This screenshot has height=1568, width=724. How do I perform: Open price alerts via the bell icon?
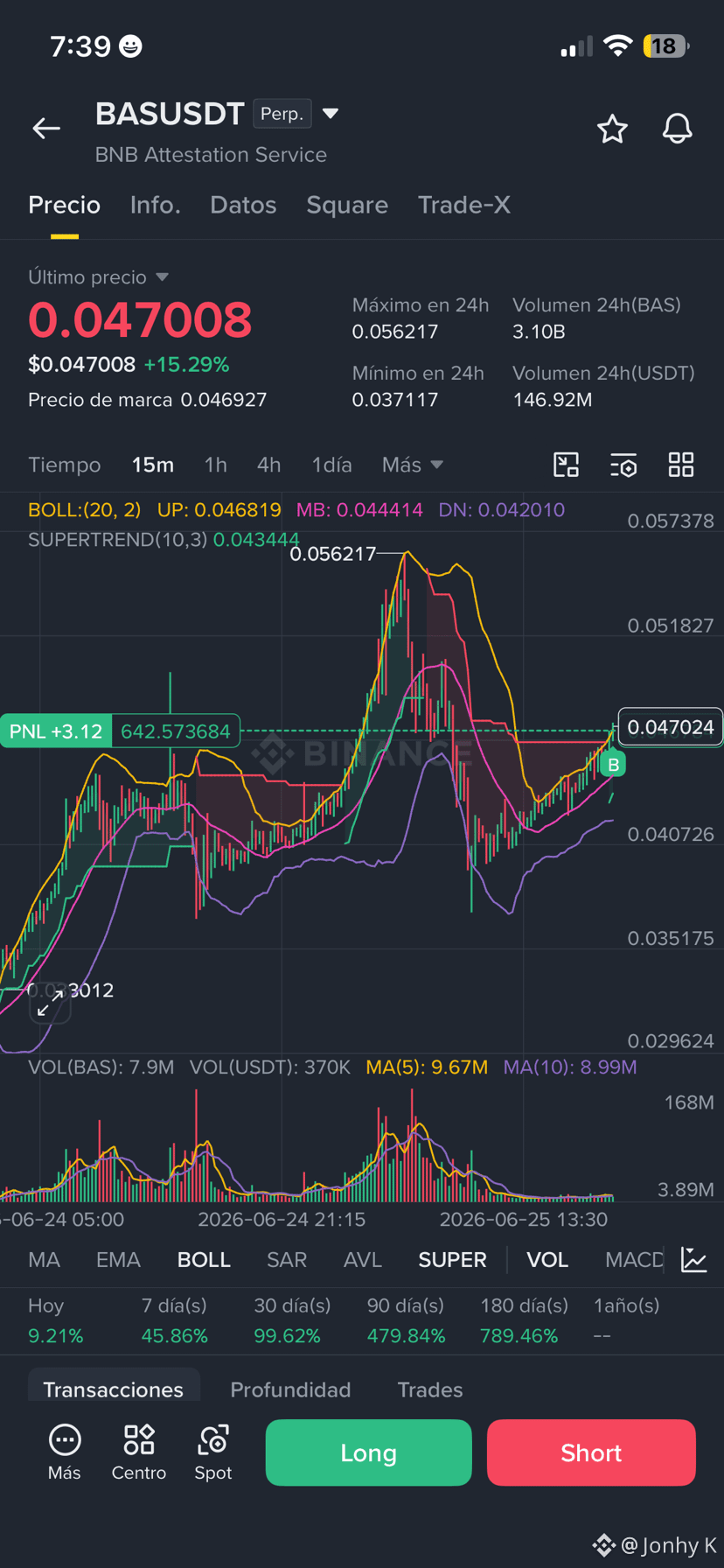click(677, 129)
